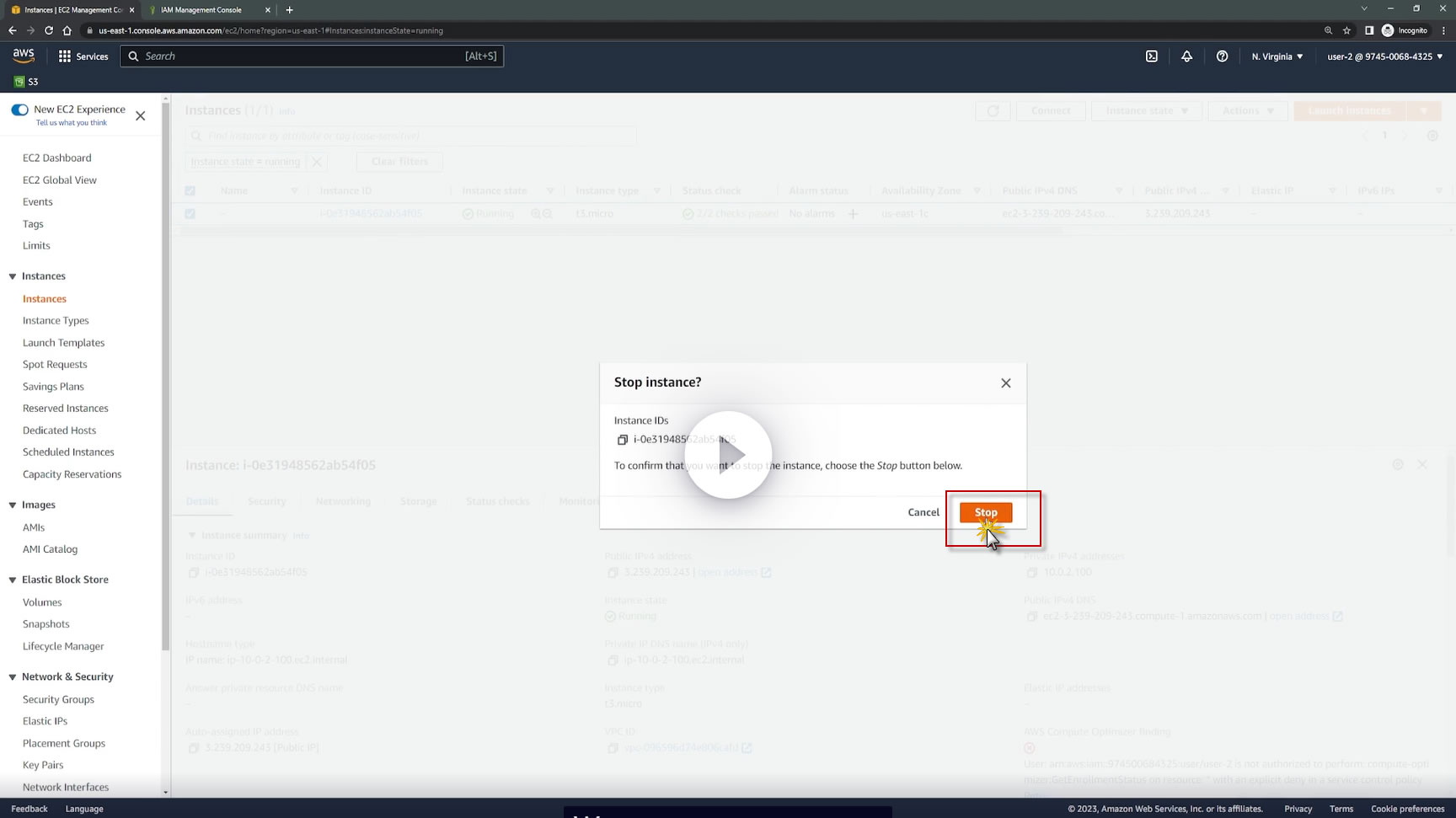Open Spot Requests page
1456x818 pixels.
[x=55, y=365]
